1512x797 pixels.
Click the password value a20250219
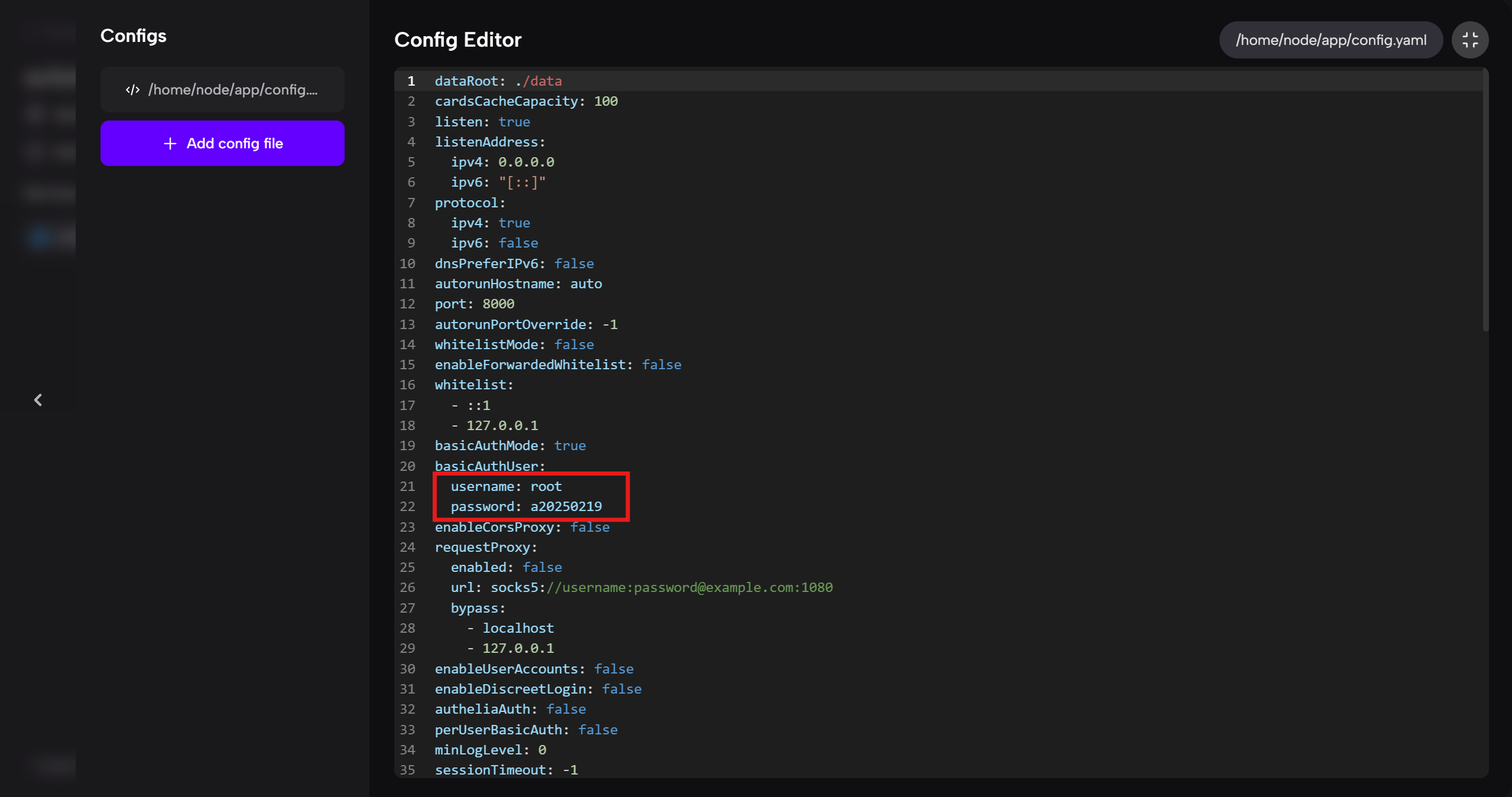566,506
